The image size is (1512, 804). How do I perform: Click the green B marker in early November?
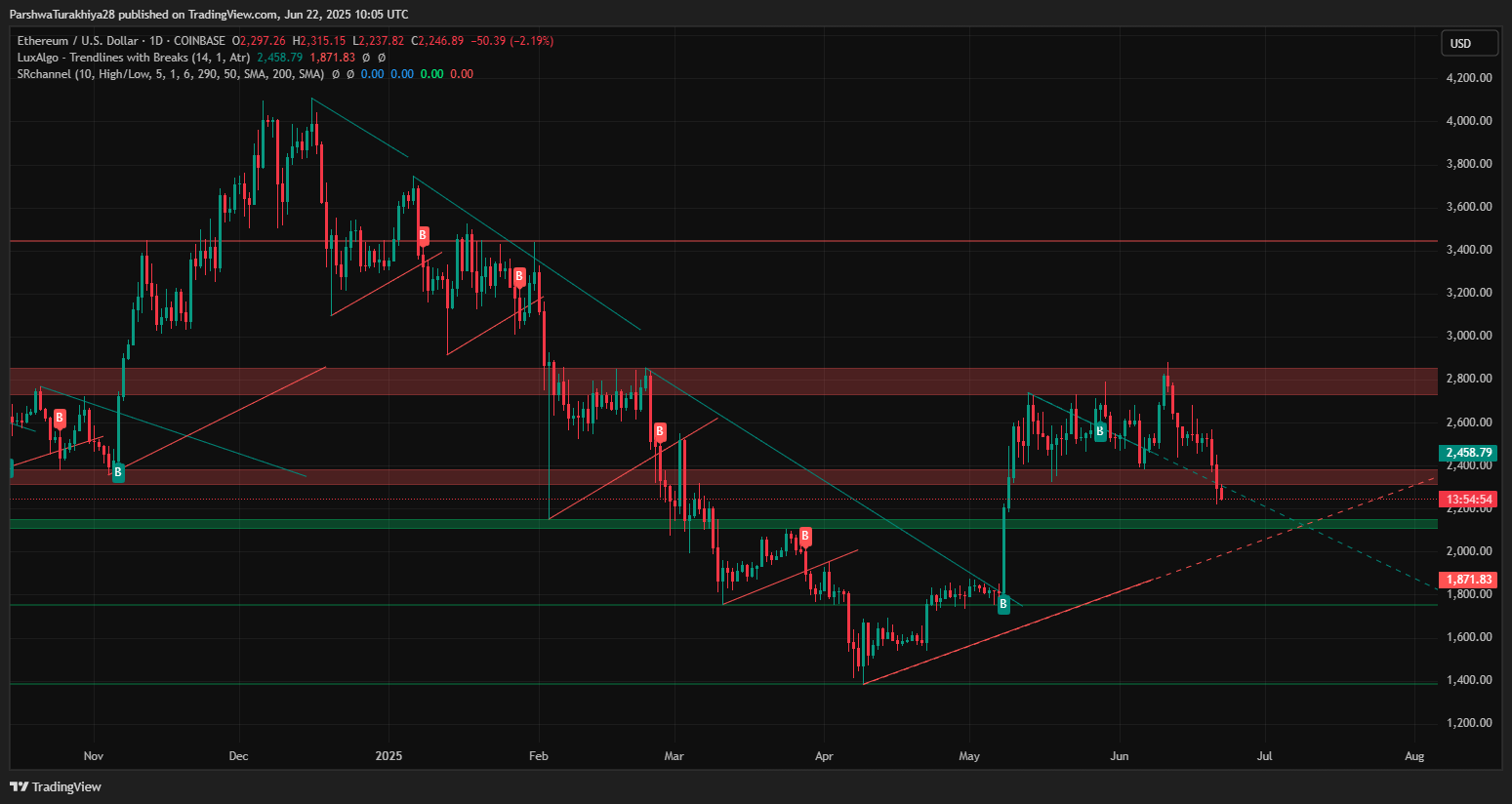click(118, 473)
